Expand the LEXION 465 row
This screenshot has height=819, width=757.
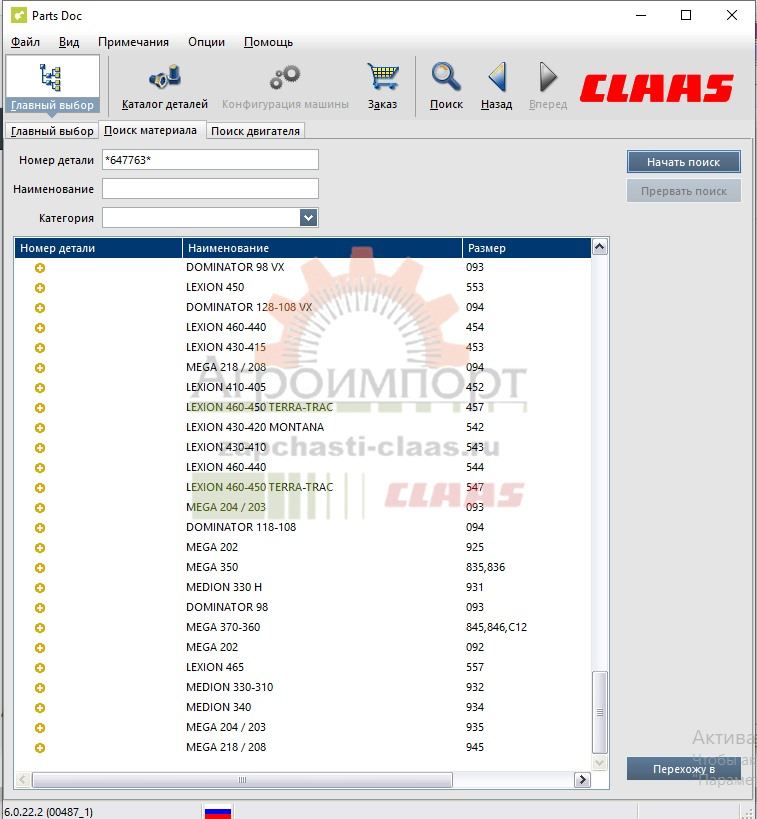tap(40, 668)
